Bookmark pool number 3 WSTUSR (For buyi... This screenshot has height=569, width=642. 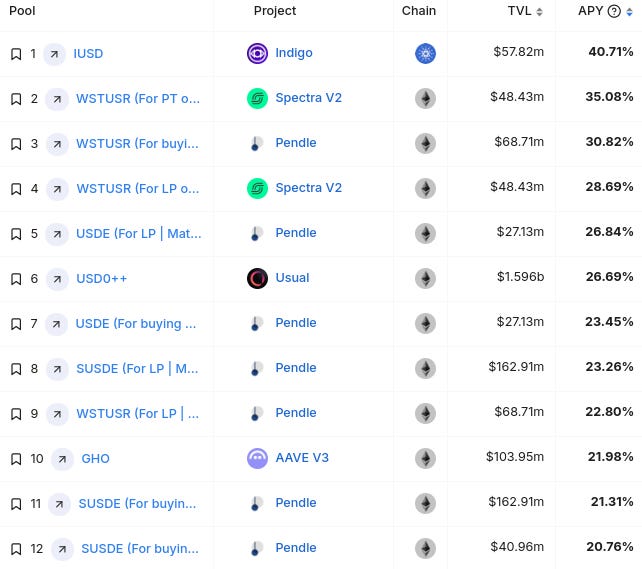tap(16, 144)
